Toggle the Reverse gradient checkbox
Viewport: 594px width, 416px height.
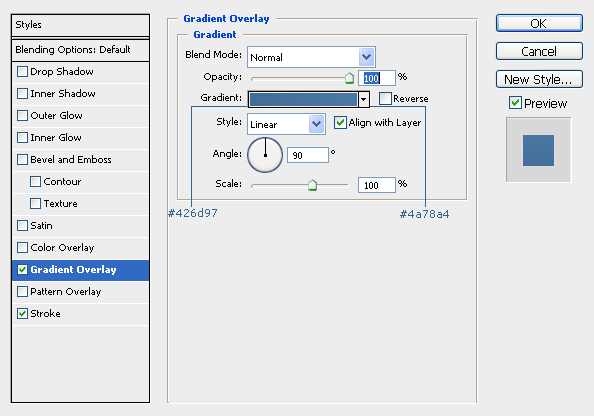coord(385,99)
